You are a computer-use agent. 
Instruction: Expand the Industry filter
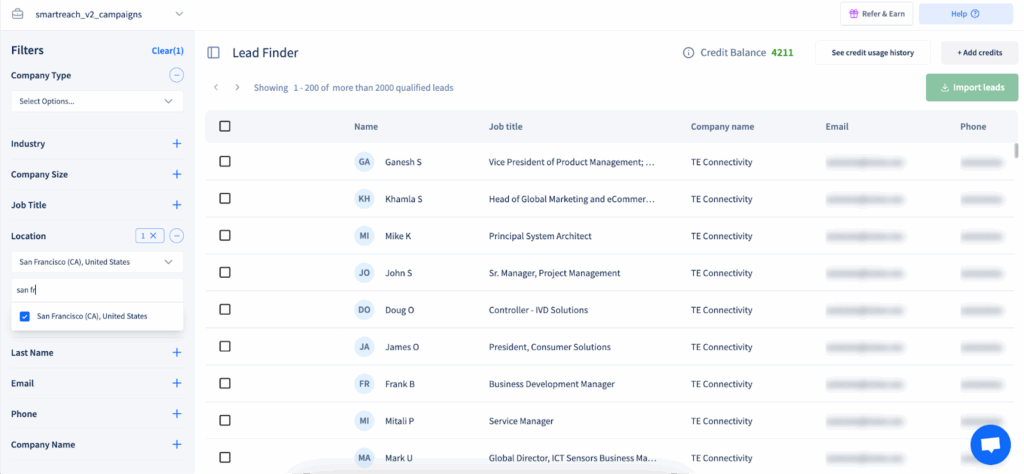(x=176, y=144)
